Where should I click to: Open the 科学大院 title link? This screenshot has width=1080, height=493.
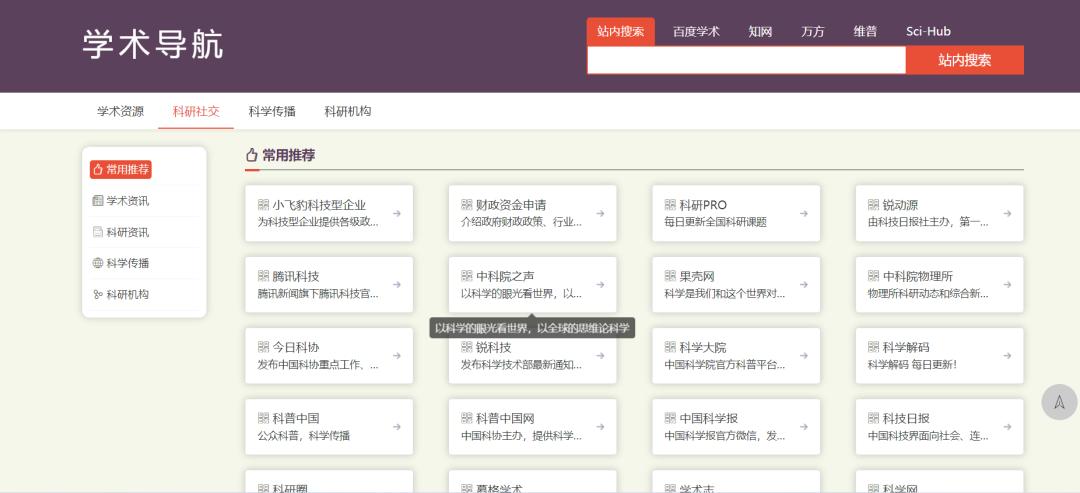click(703, 347)
